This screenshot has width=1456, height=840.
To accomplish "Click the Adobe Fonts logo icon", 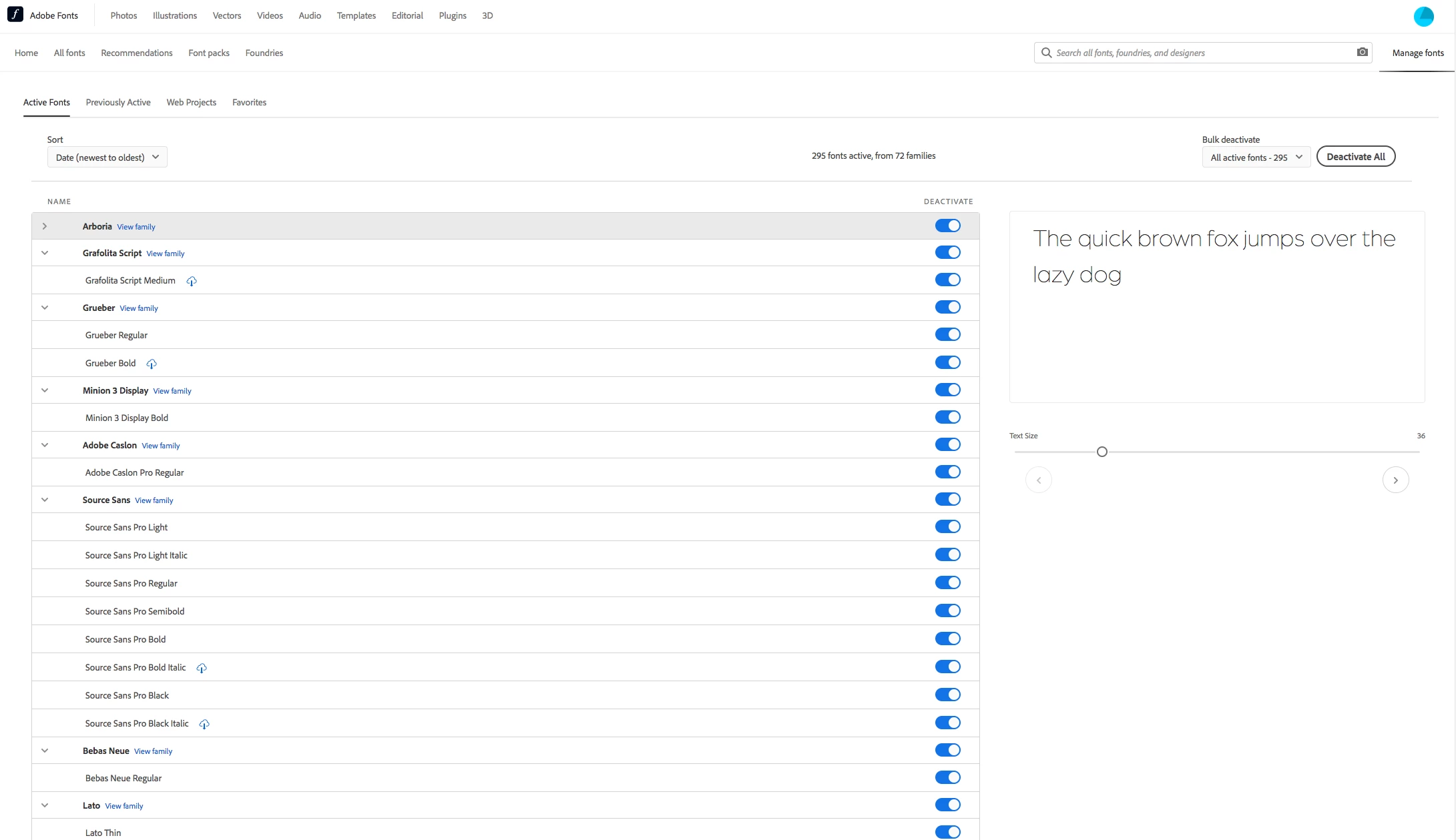I will pos(15,15).
